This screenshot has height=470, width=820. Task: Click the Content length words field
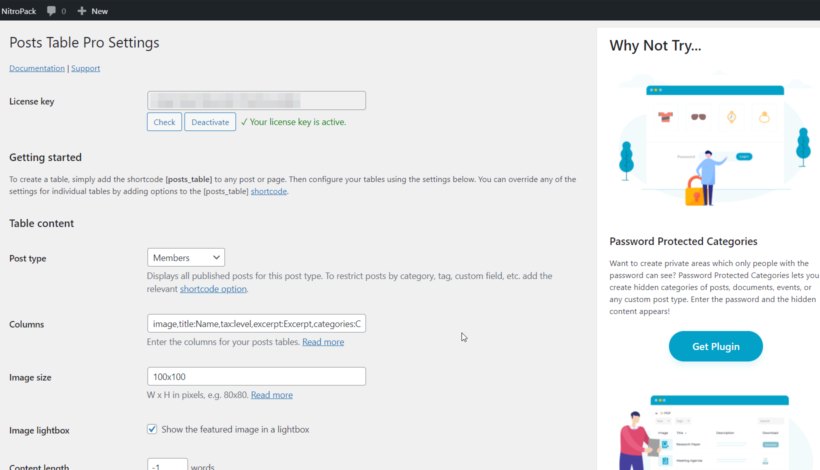click(167, 465)
